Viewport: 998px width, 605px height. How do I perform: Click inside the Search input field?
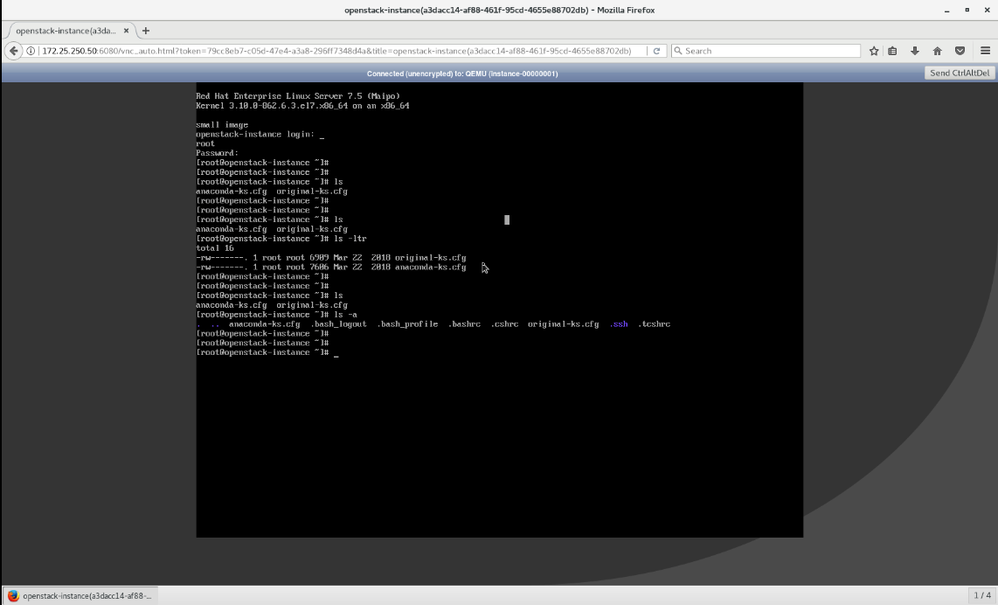click(768, 51)
